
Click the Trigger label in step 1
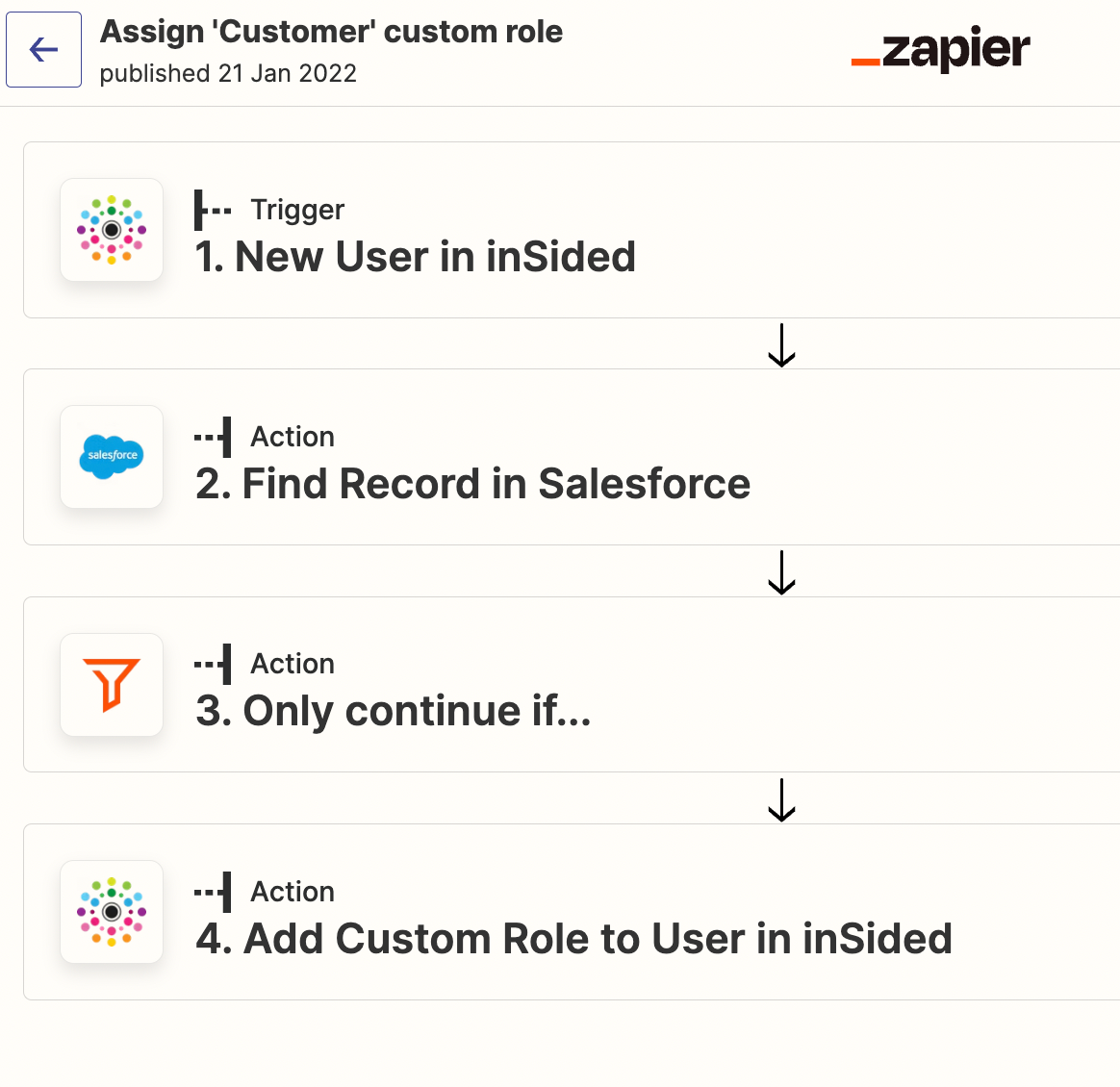pyautogui.click(x=297, y=210)
